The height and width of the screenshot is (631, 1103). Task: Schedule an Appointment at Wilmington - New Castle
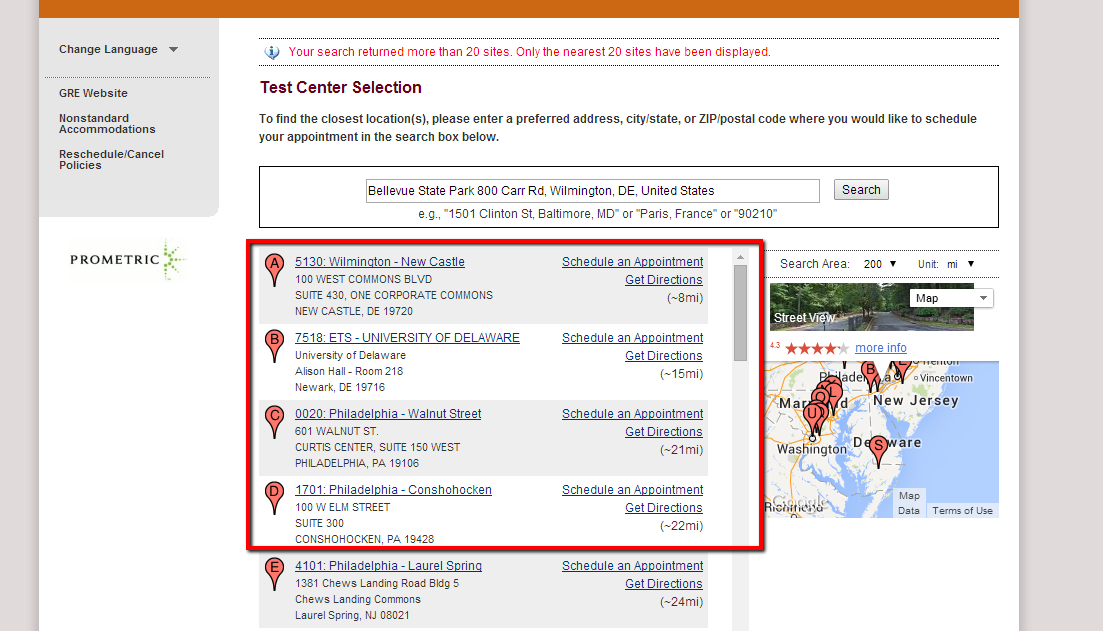click(x=632, y=262)
